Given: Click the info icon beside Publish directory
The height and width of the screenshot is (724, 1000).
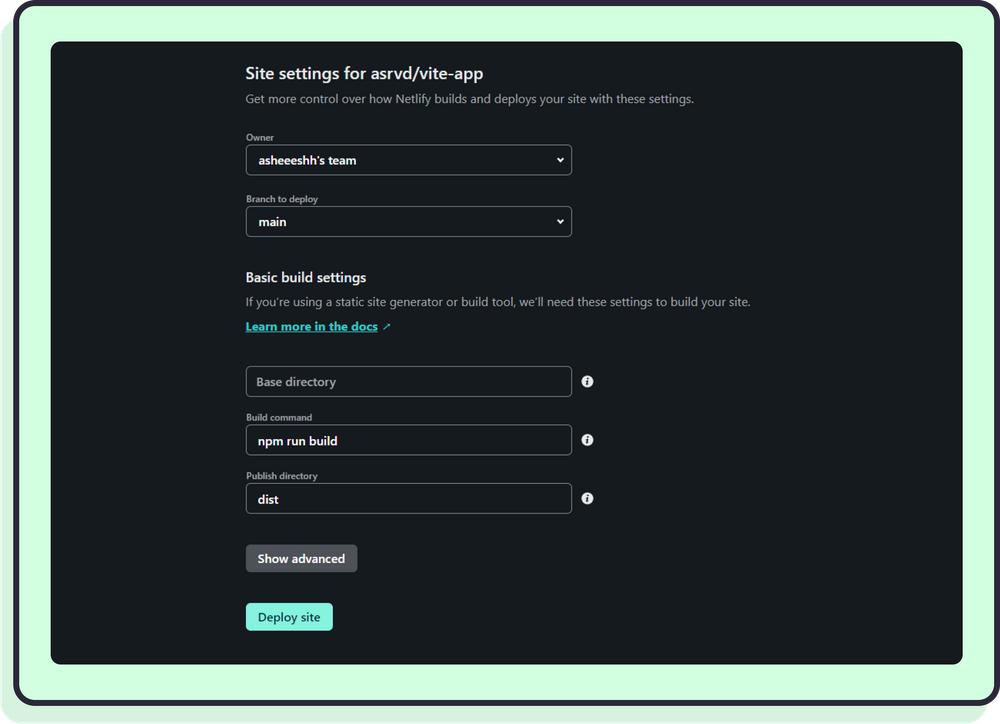Looking at the screenshot, I should pos(587,498).
